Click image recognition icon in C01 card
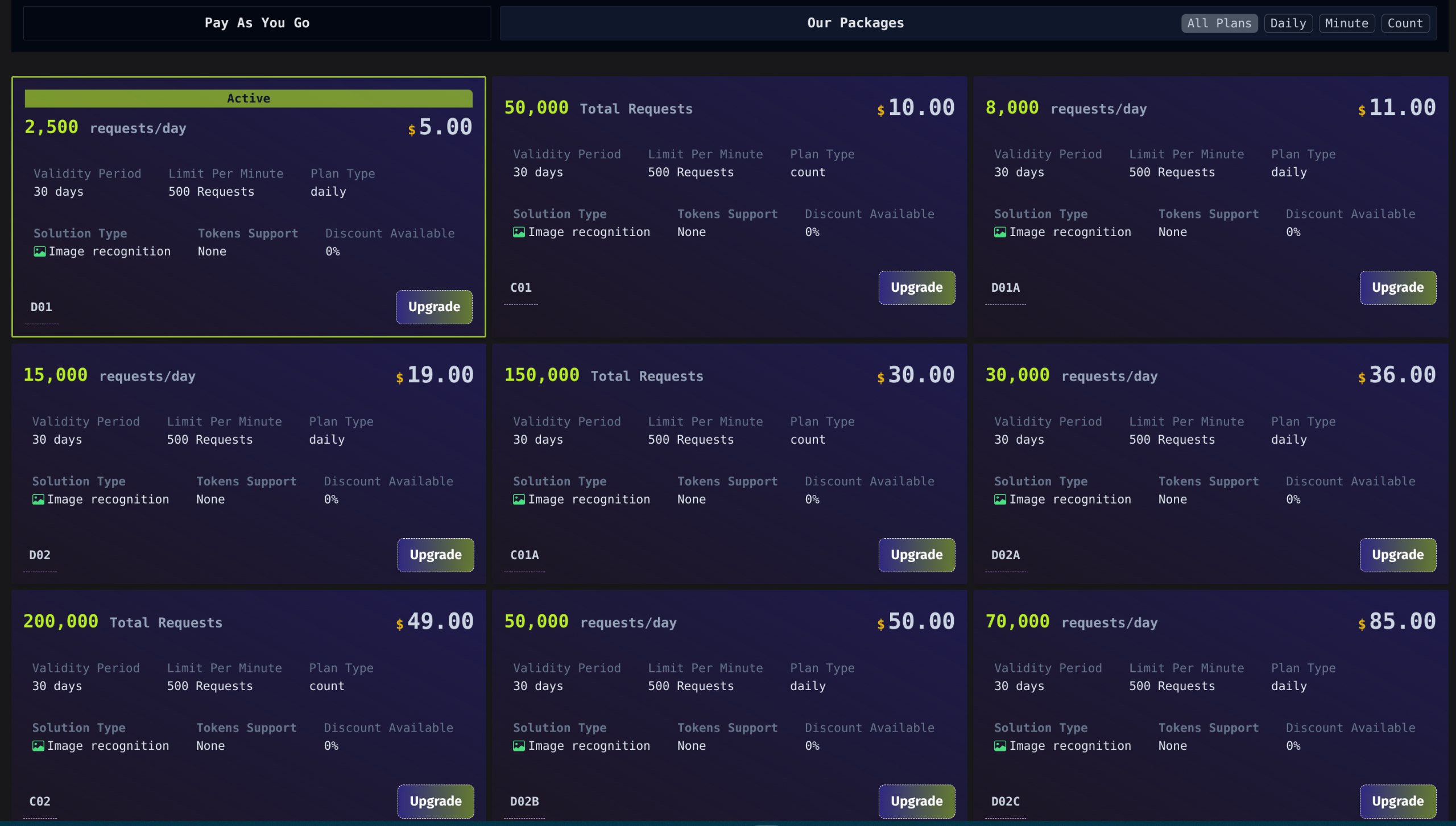 [519, 232]
